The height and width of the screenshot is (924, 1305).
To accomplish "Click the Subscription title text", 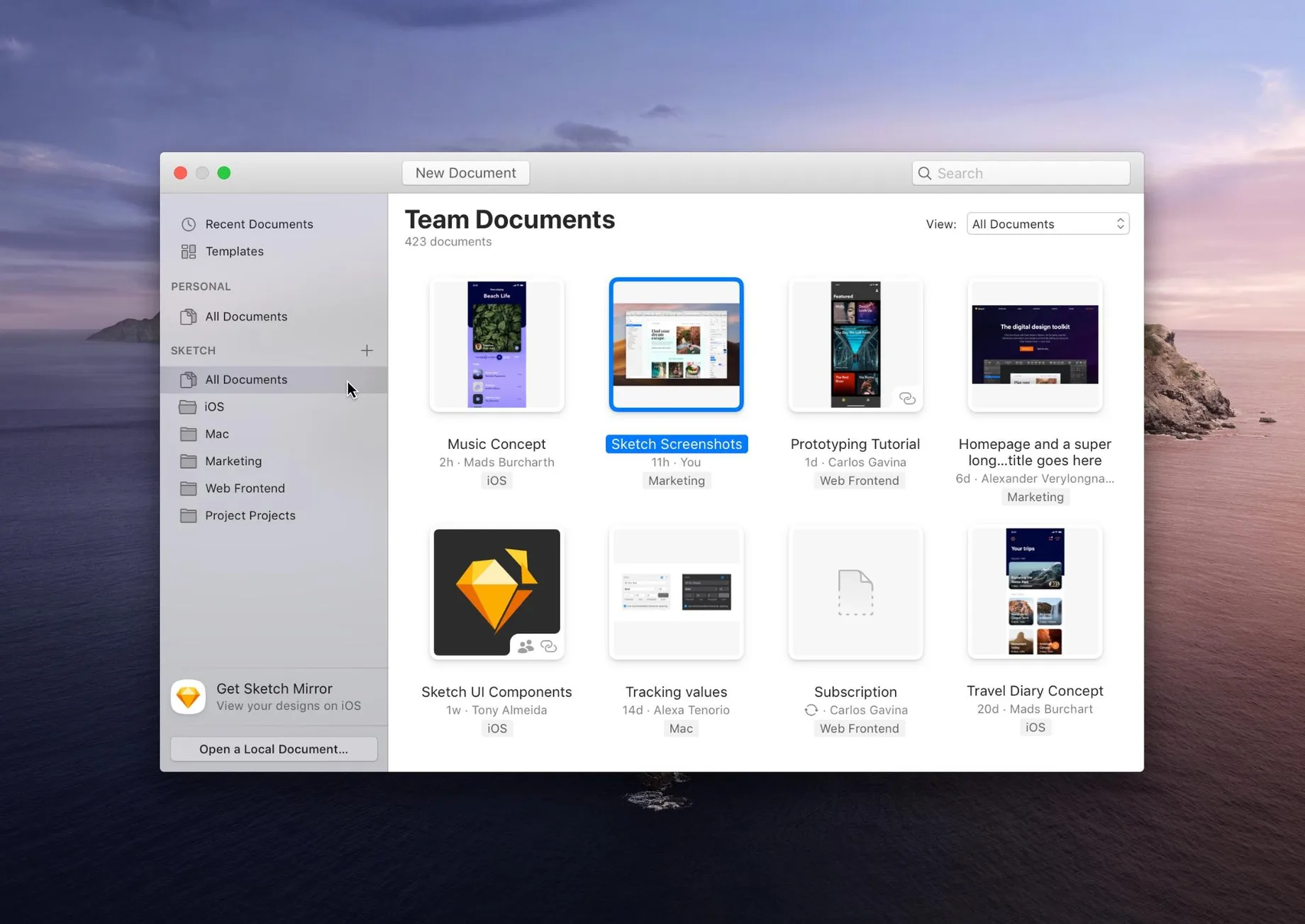I will [x=855, y=692].
